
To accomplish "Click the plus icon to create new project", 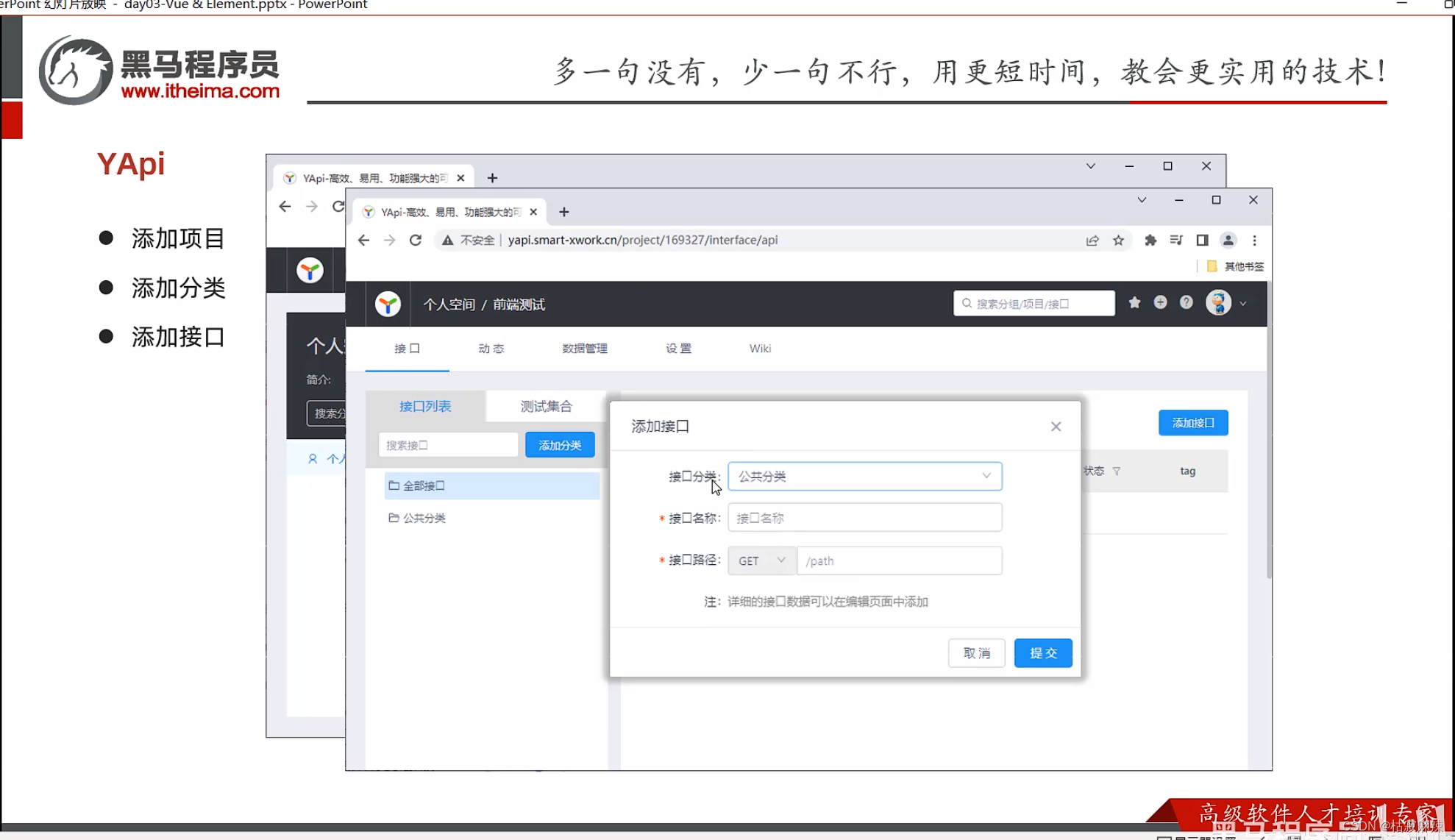I will click(x=1160, y=302).
